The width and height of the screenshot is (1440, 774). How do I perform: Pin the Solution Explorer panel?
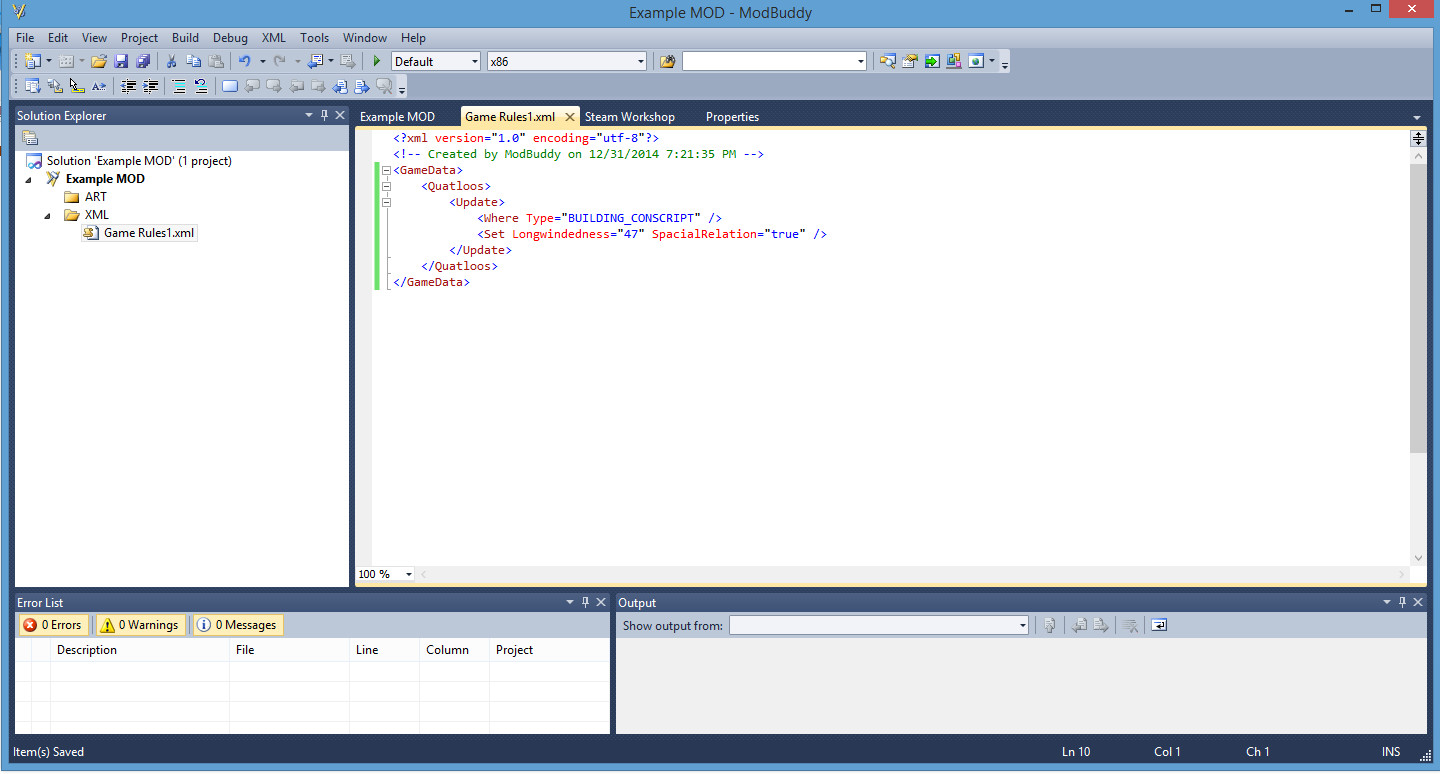(x=325, y=115)
